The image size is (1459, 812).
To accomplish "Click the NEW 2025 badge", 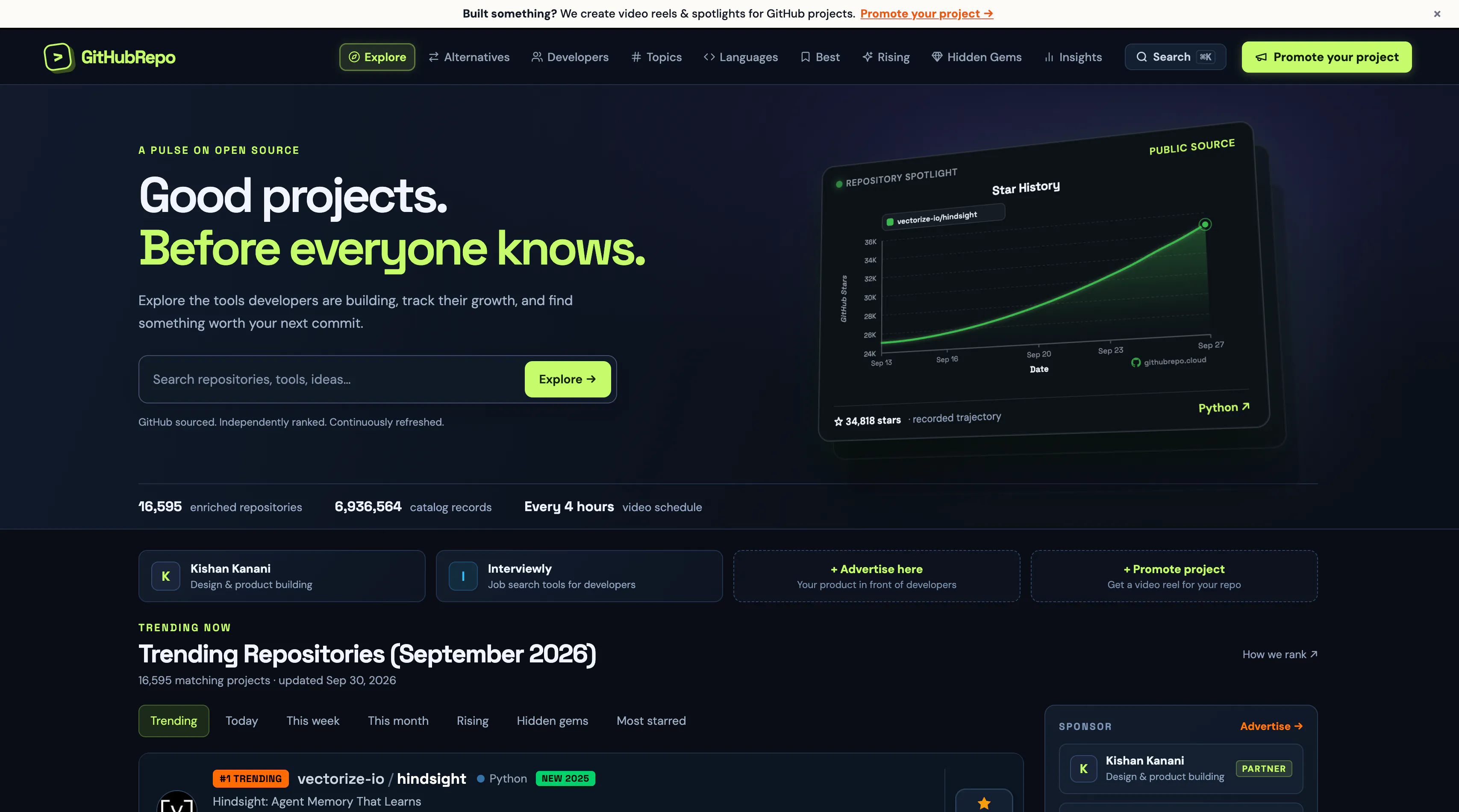I will point(565,779).
